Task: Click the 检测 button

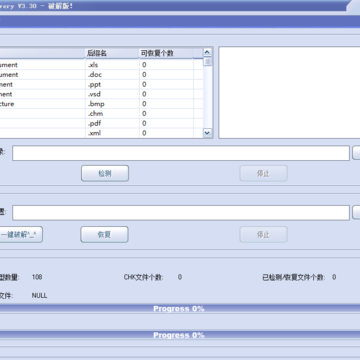Action: tap(105, 173)
